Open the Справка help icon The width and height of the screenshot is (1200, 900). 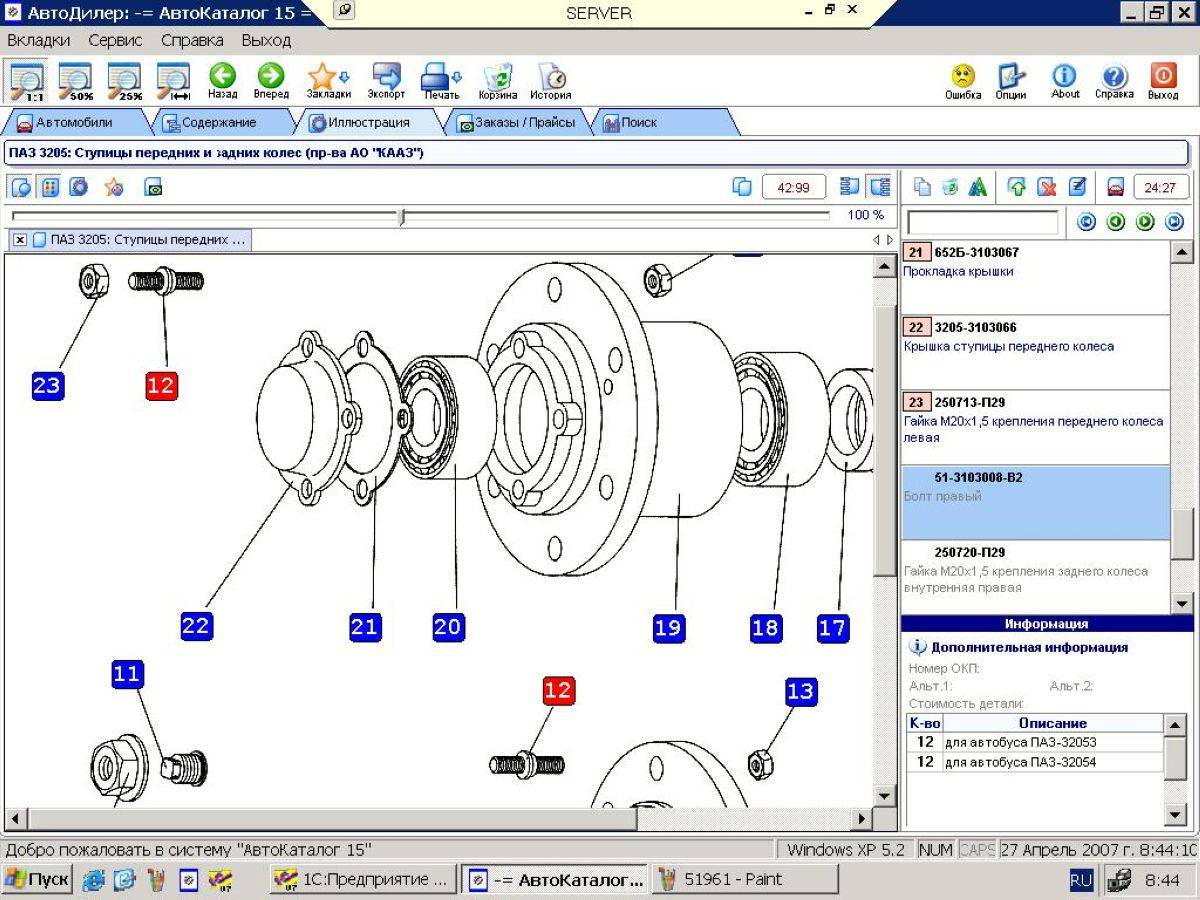[1114, 76]
